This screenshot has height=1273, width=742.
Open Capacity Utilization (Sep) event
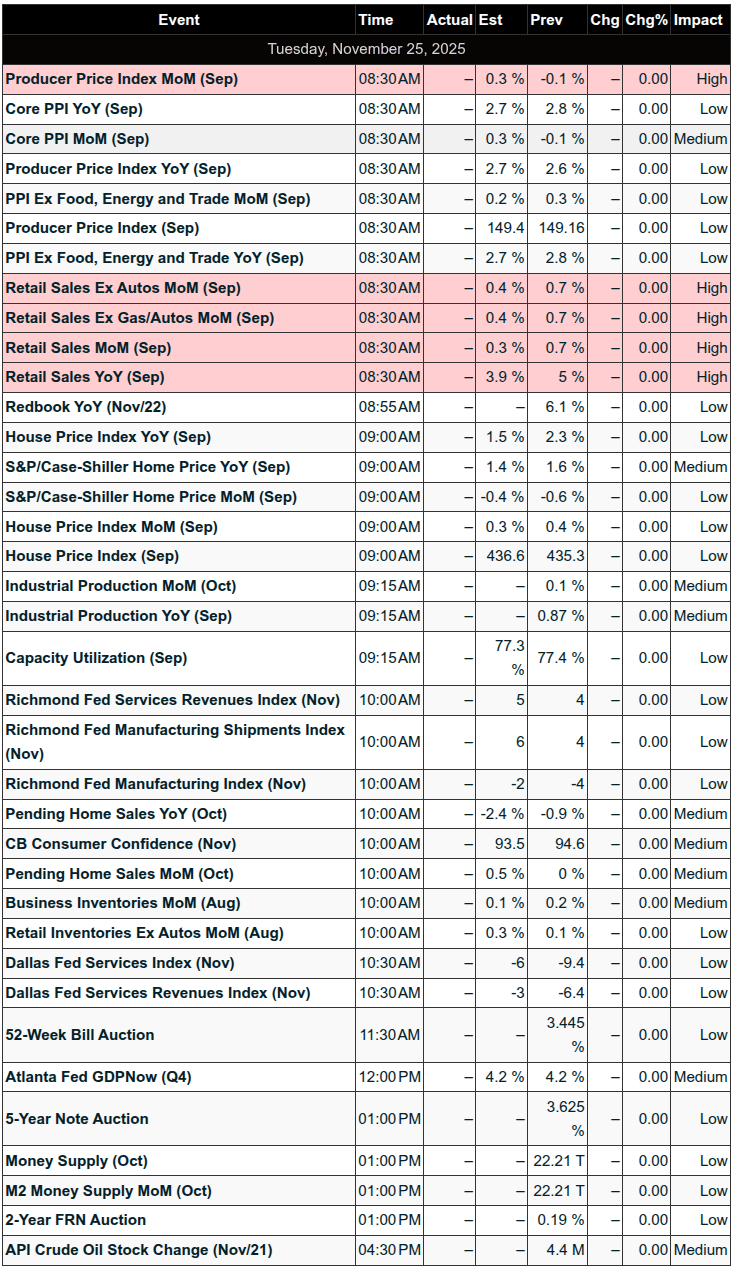(x=96, y=658)
